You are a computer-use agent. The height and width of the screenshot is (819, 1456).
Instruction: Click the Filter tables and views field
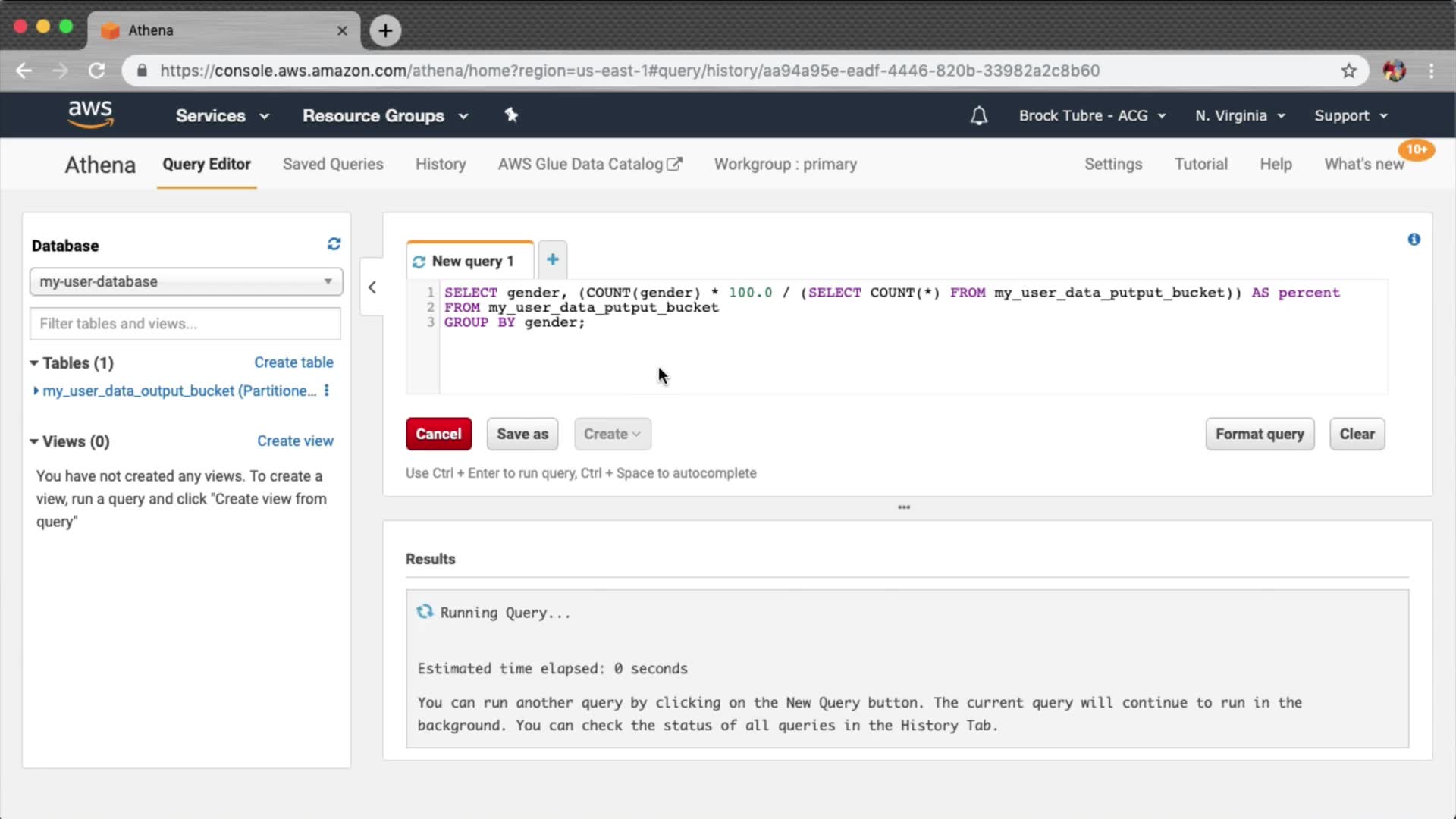186,324
